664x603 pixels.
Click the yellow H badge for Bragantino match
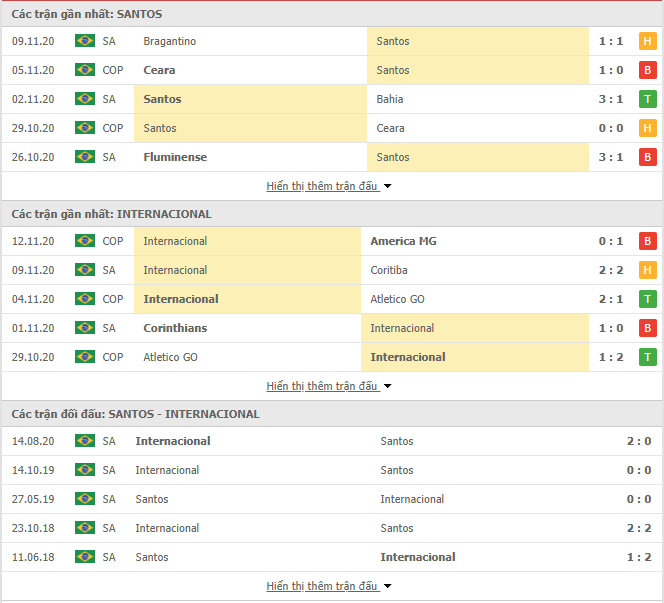(647, 41)
